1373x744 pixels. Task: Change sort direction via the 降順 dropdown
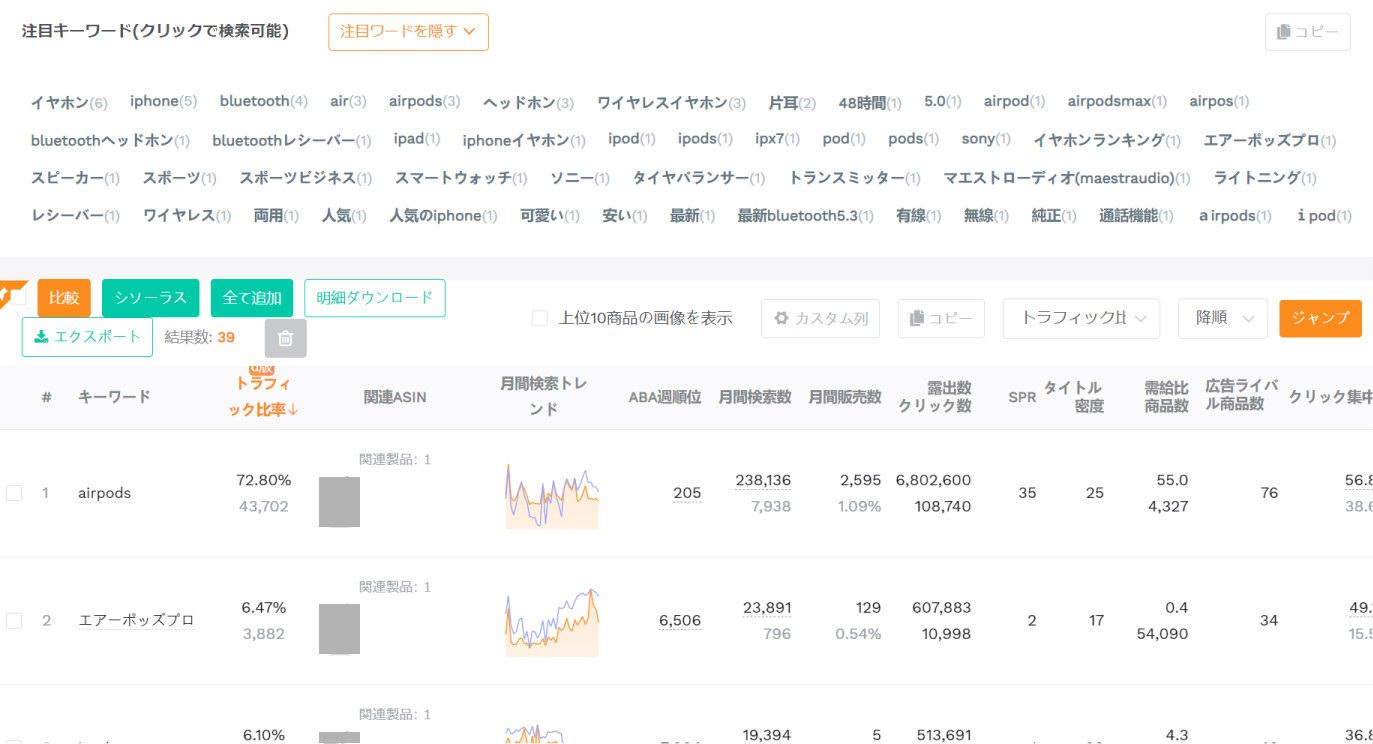1222,318
